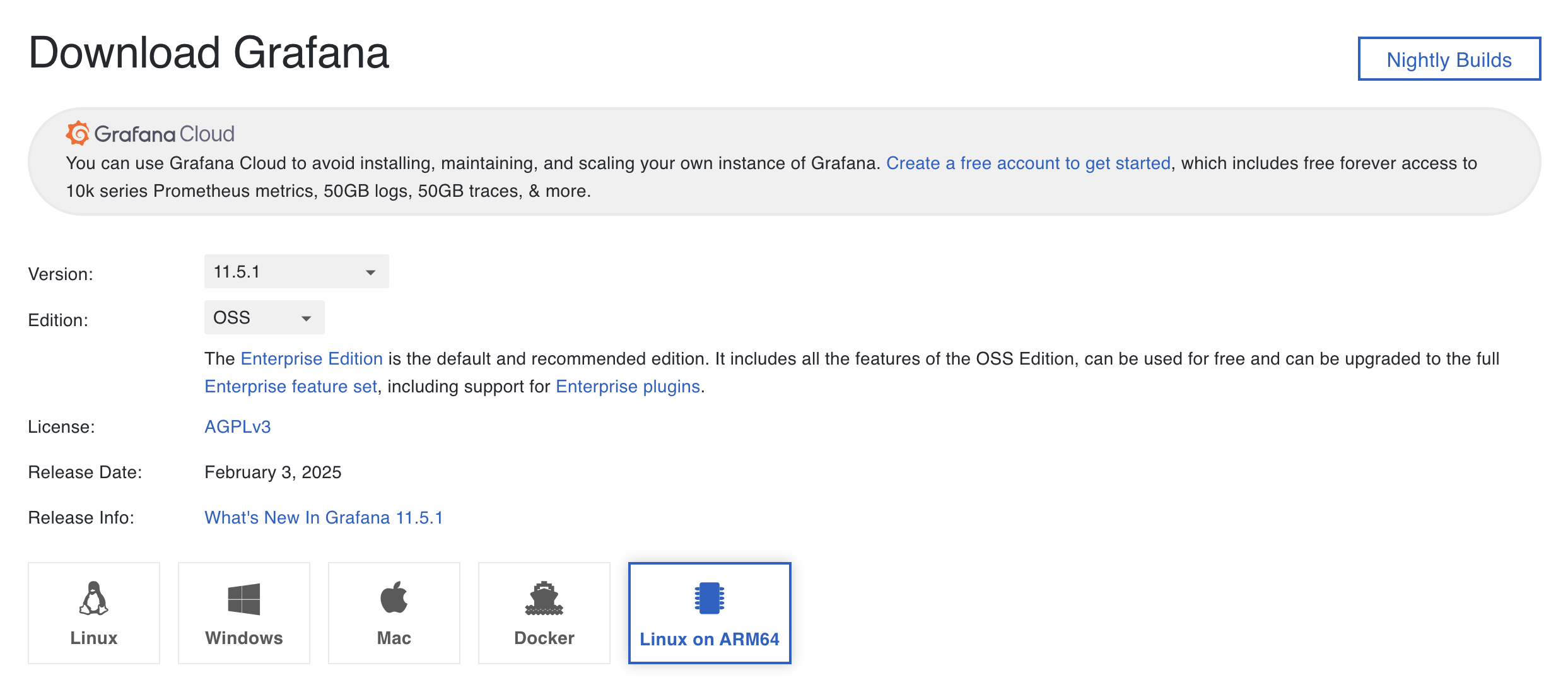Click the 'Version:' label
Viewport: 1568px width, 680px height.
pos(61,274)
